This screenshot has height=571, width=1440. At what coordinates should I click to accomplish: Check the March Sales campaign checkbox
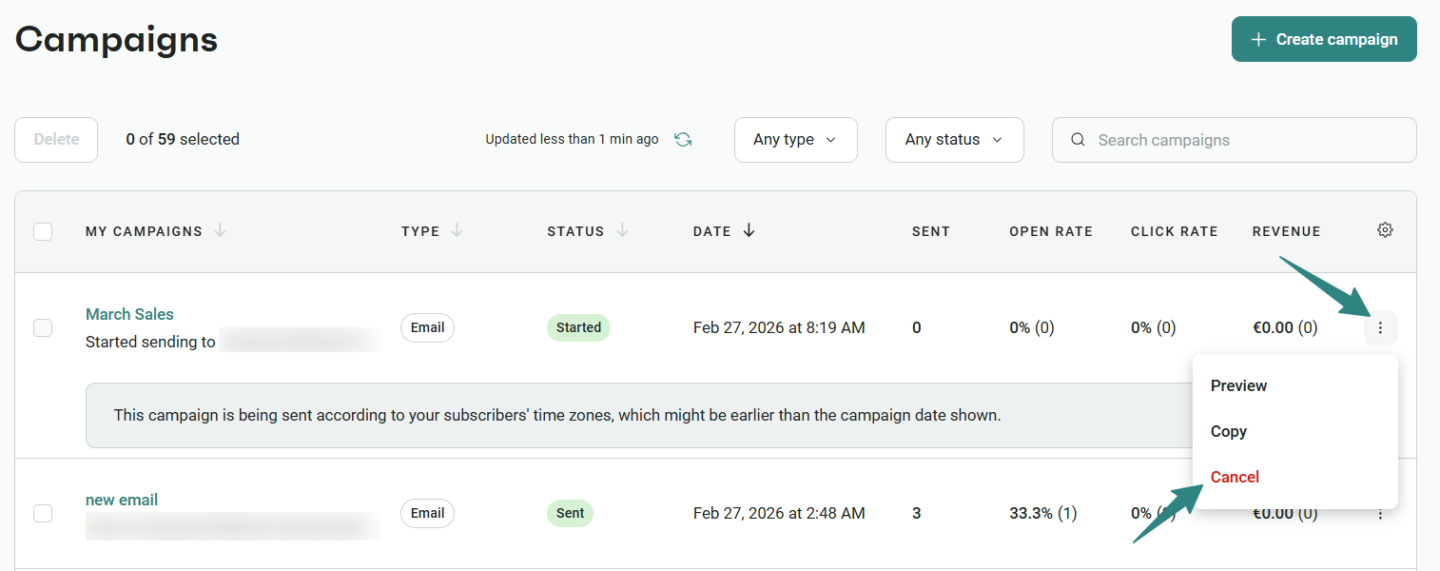click(x=43, y=328)
